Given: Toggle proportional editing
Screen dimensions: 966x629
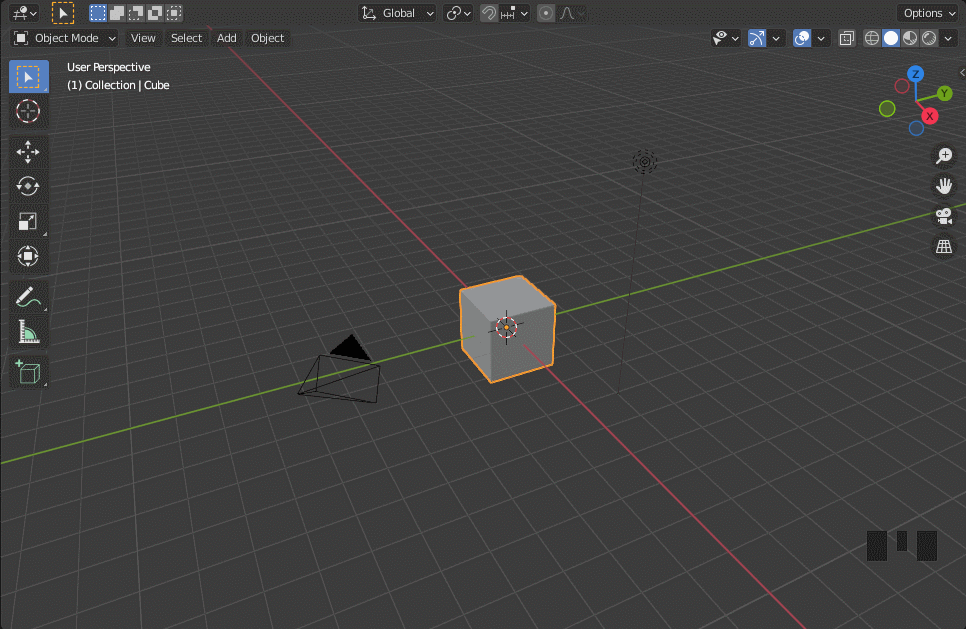Looking at the screenshot, I should click(x=546, y=13).
